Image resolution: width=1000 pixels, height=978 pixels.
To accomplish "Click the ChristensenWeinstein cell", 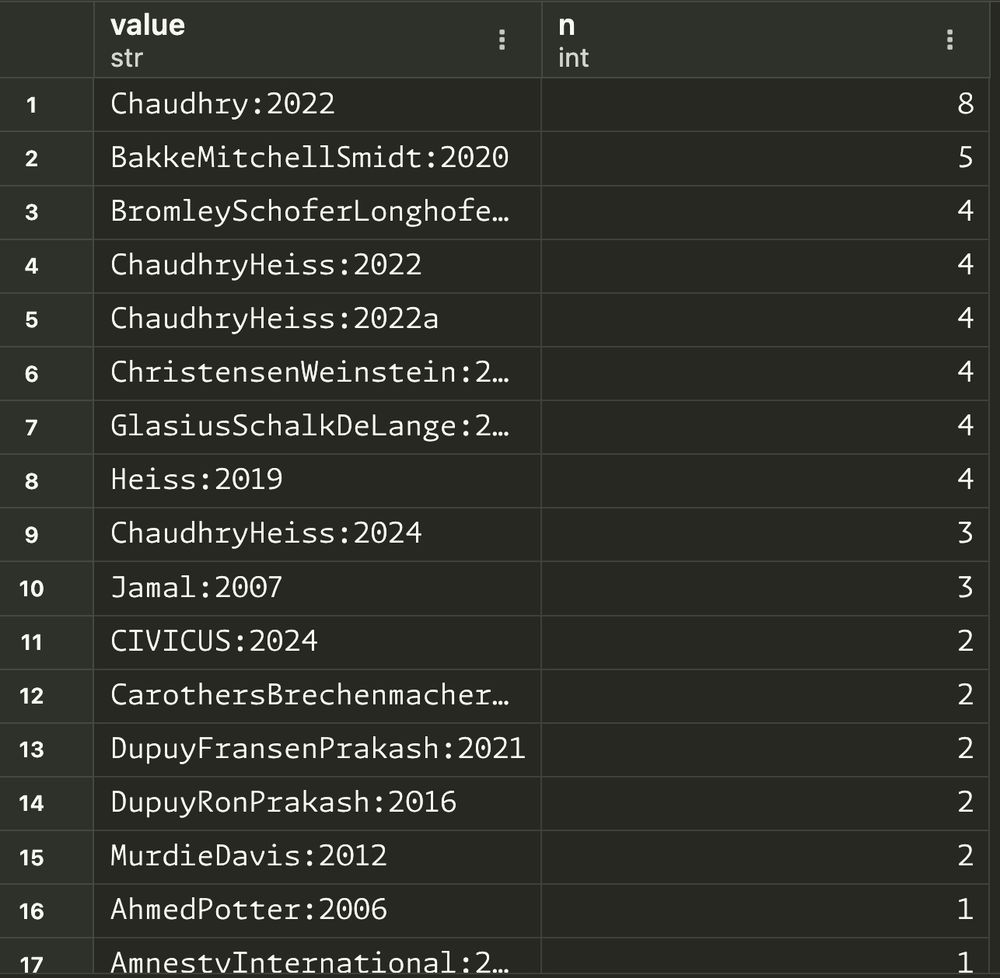I will tap(318, 373).
